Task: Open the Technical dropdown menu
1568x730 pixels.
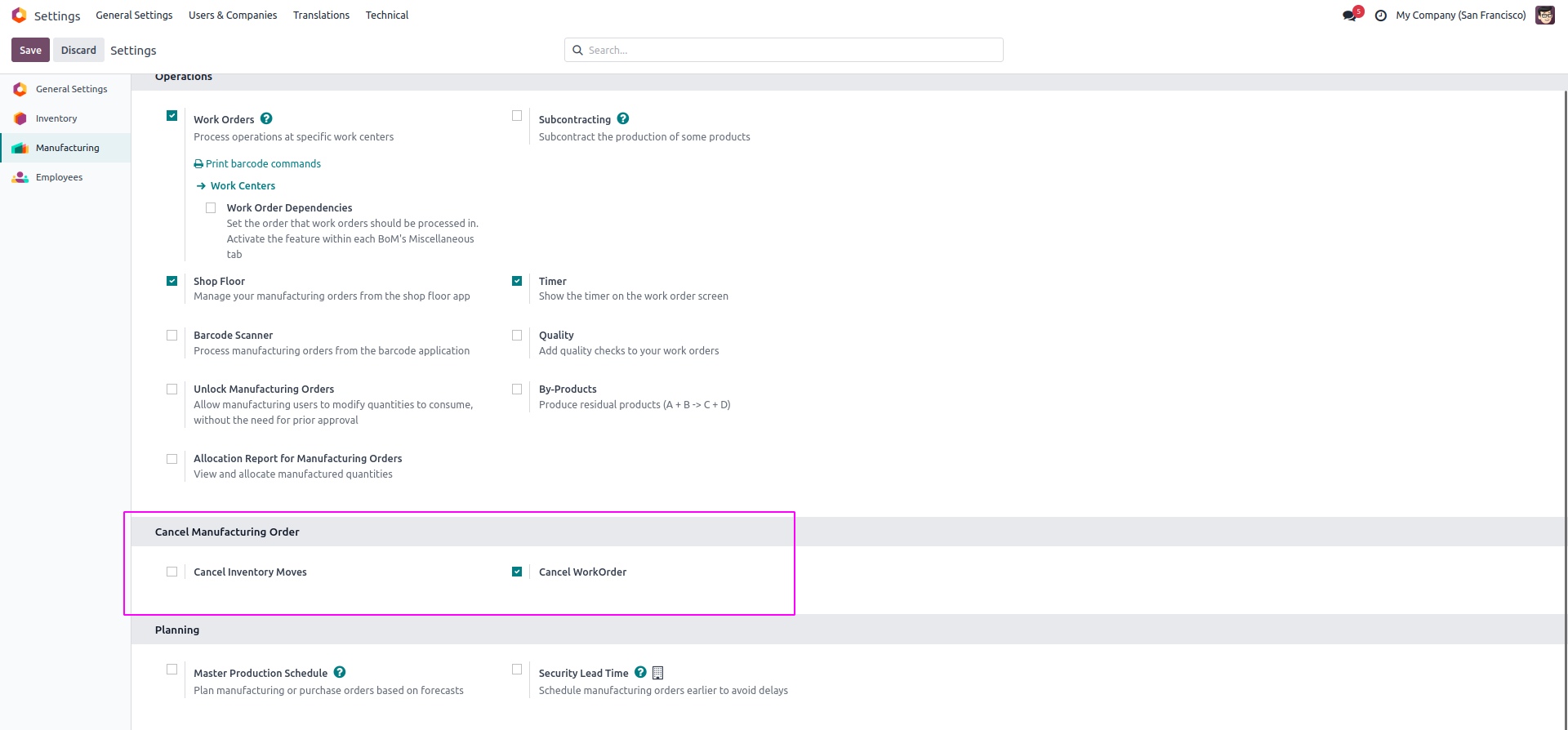Action: 387,16
